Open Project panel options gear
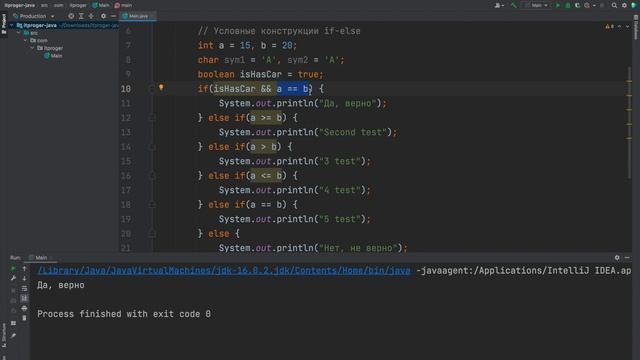The height and width of the screenshot is (360, 640). (103, 16)
